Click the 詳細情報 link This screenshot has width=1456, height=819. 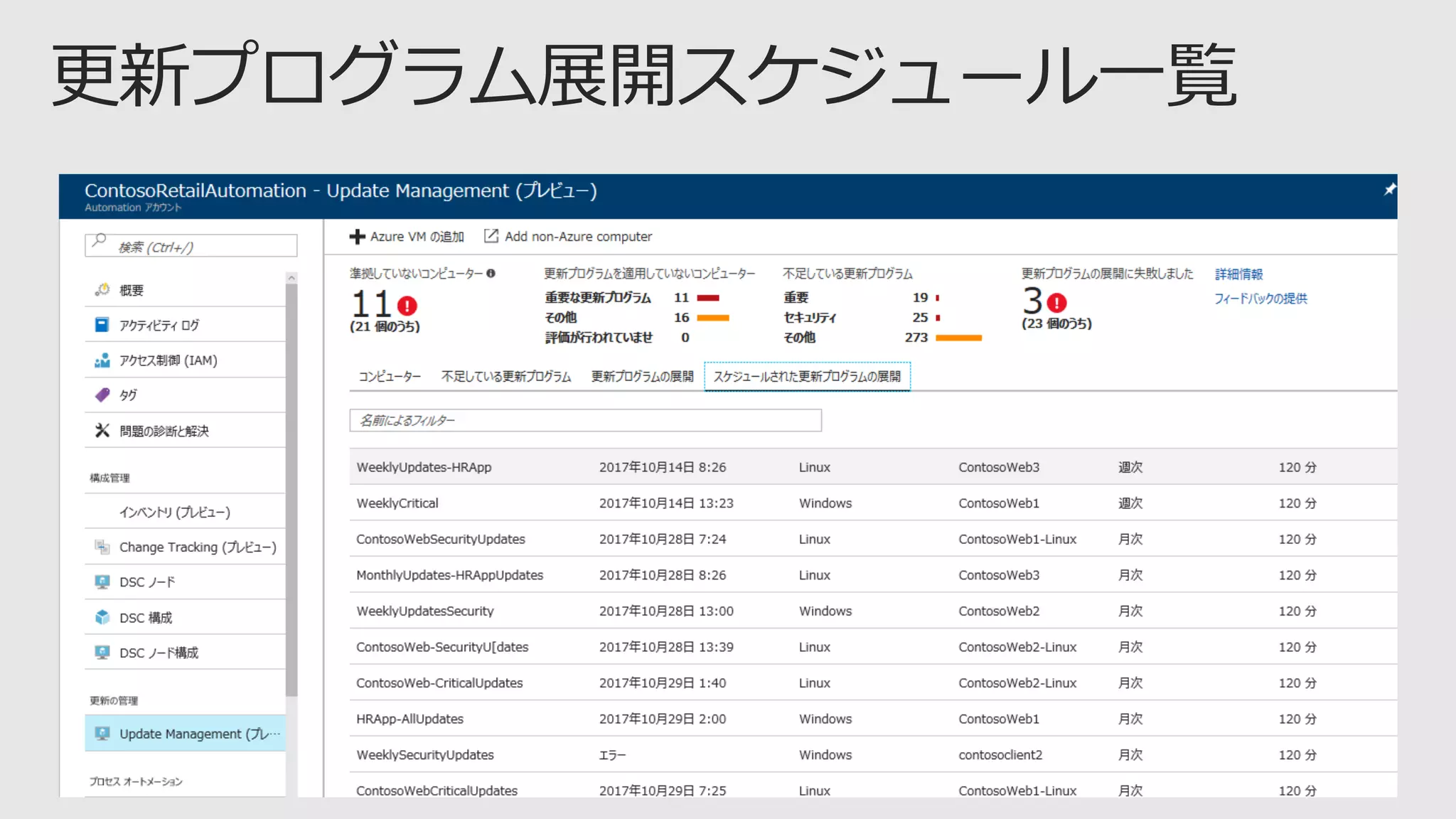[1238, 274]
